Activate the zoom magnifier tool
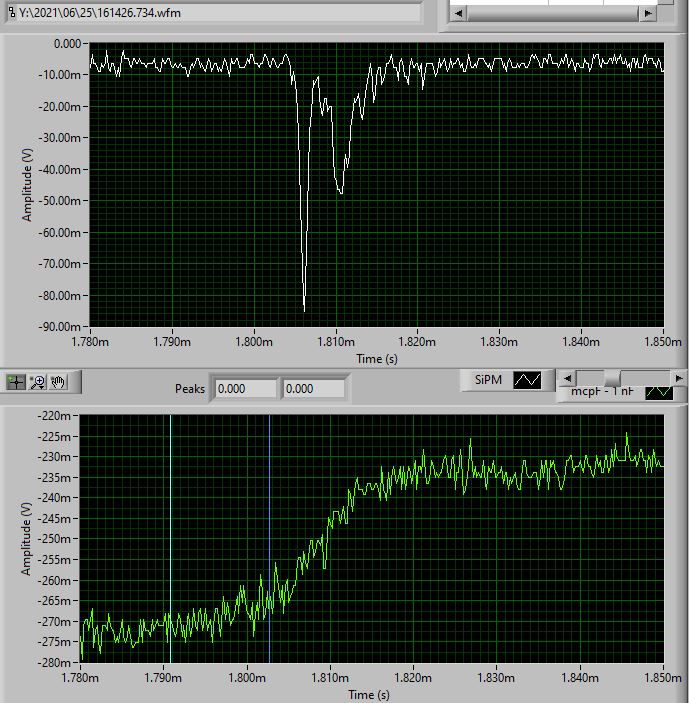Screen dimensions: 689x703 coord(37,382)
